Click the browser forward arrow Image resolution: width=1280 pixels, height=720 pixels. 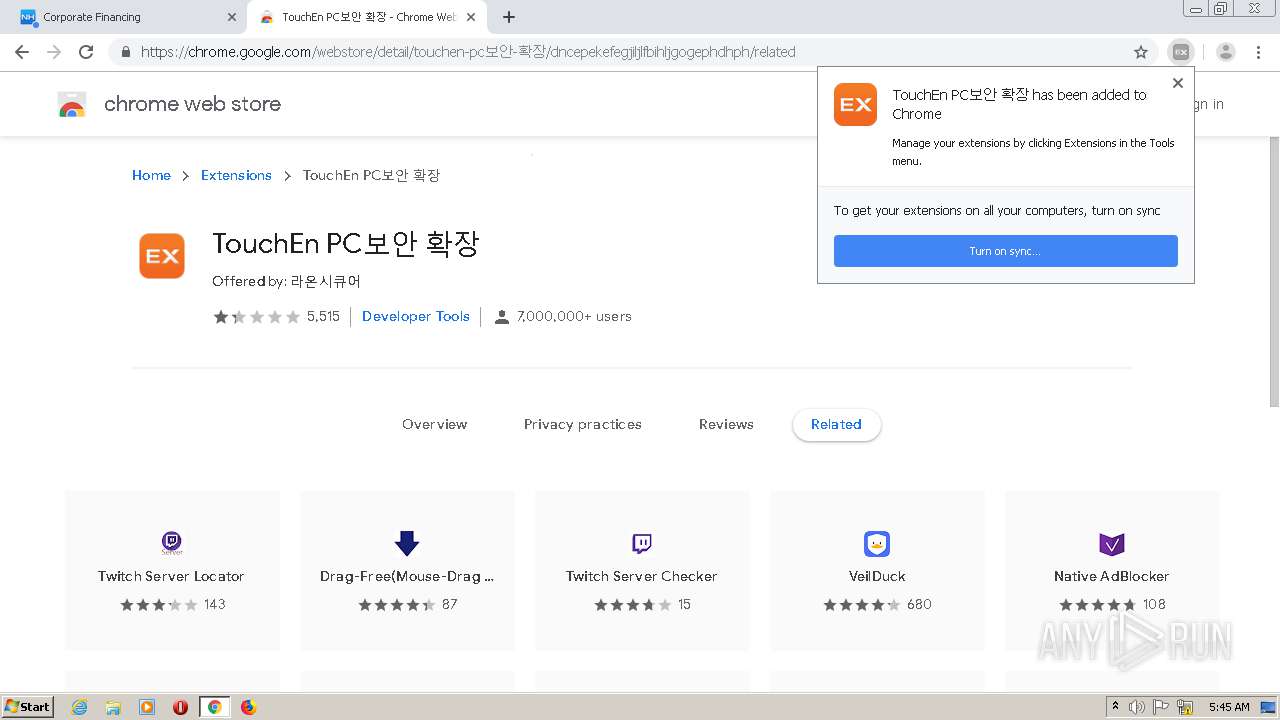54,52
